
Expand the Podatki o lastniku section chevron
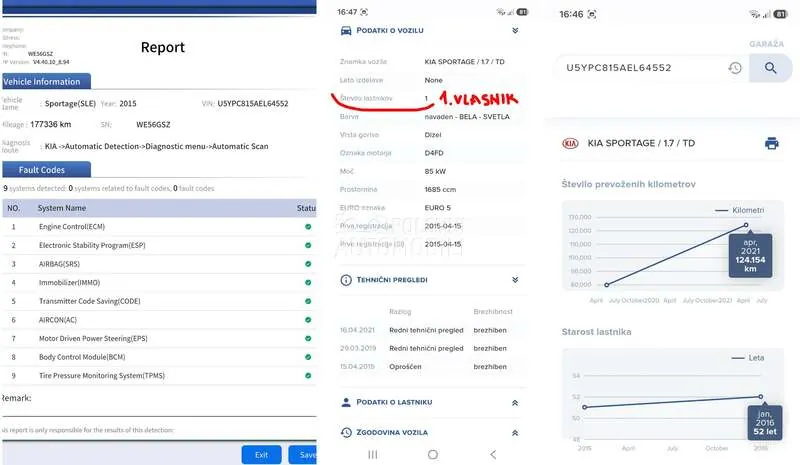[515, 403]
